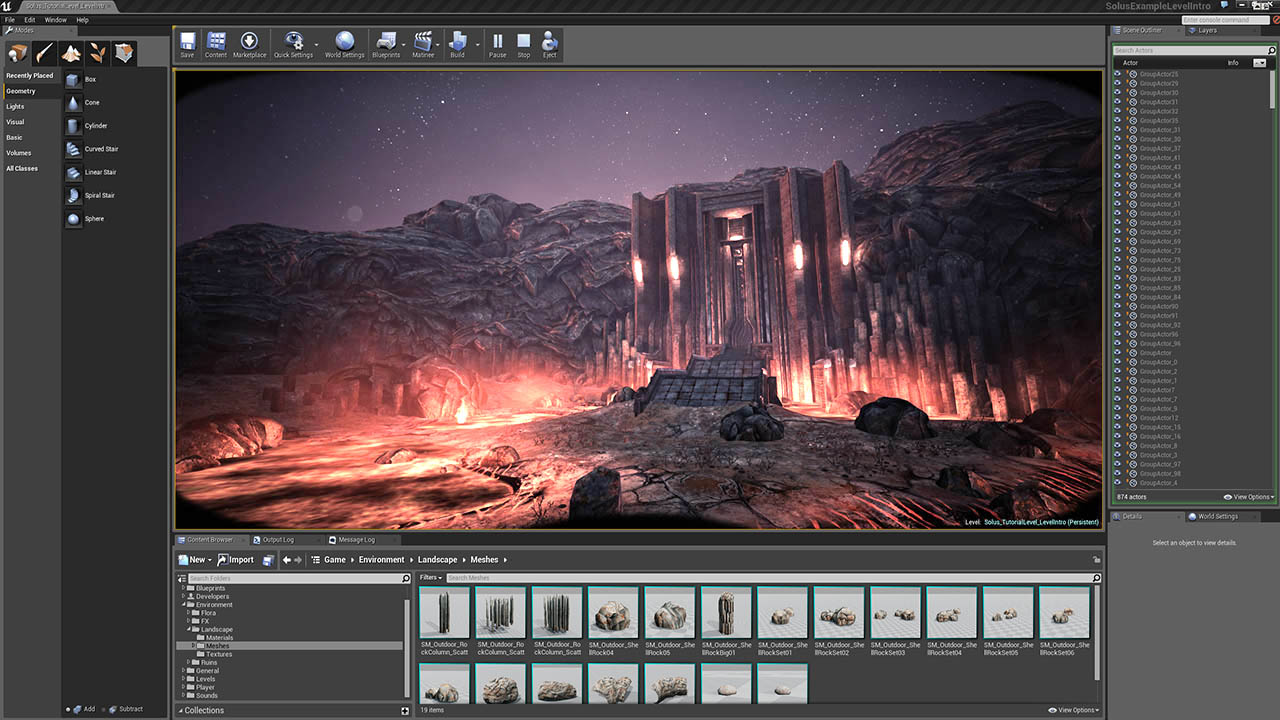
Task: Open New asset dropdown in Content Browser
Action: click(195, 560)
